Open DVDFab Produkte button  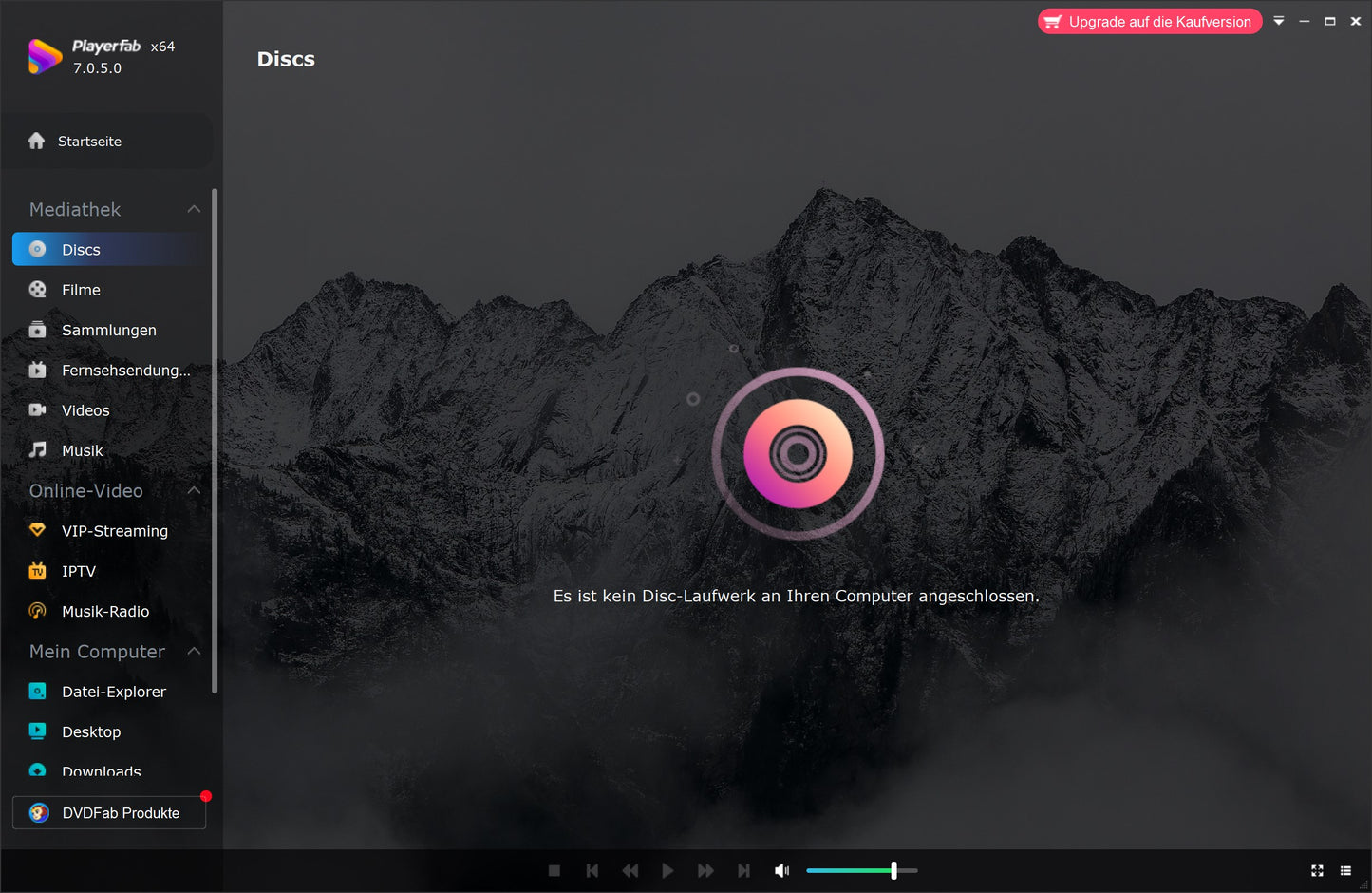pyautogui.click(x=109, y=813)
